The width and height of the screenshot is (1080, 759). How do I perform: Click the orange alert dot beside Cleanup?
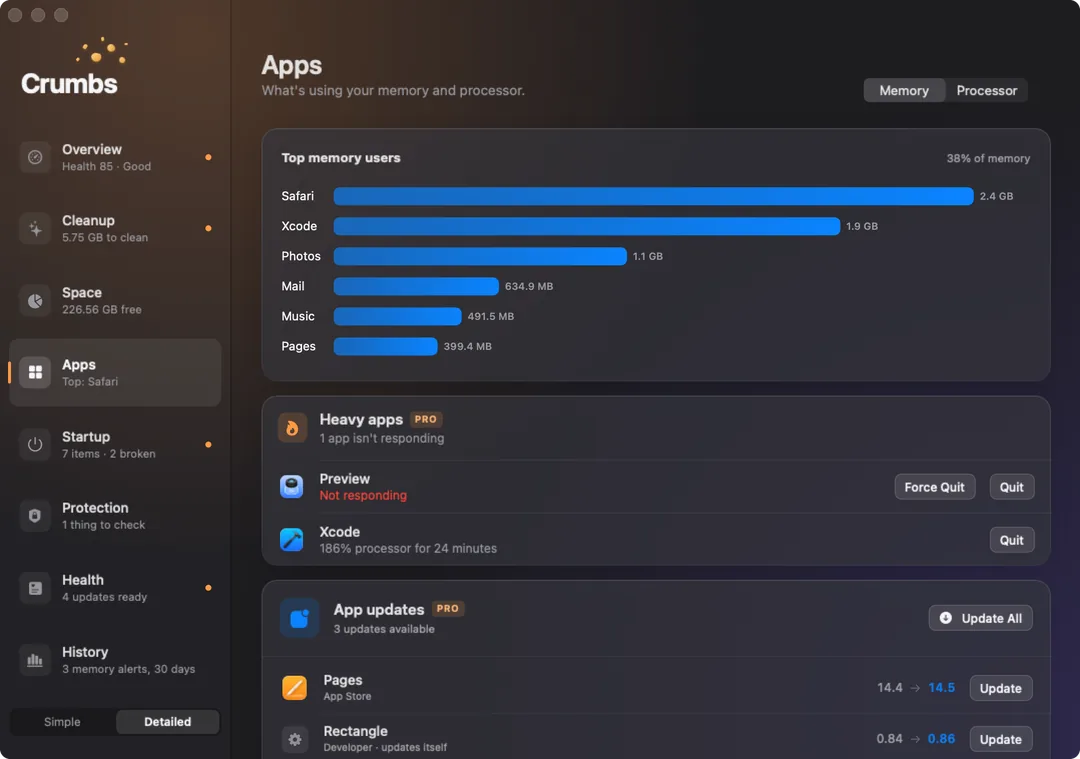click(x=208, y=228)
